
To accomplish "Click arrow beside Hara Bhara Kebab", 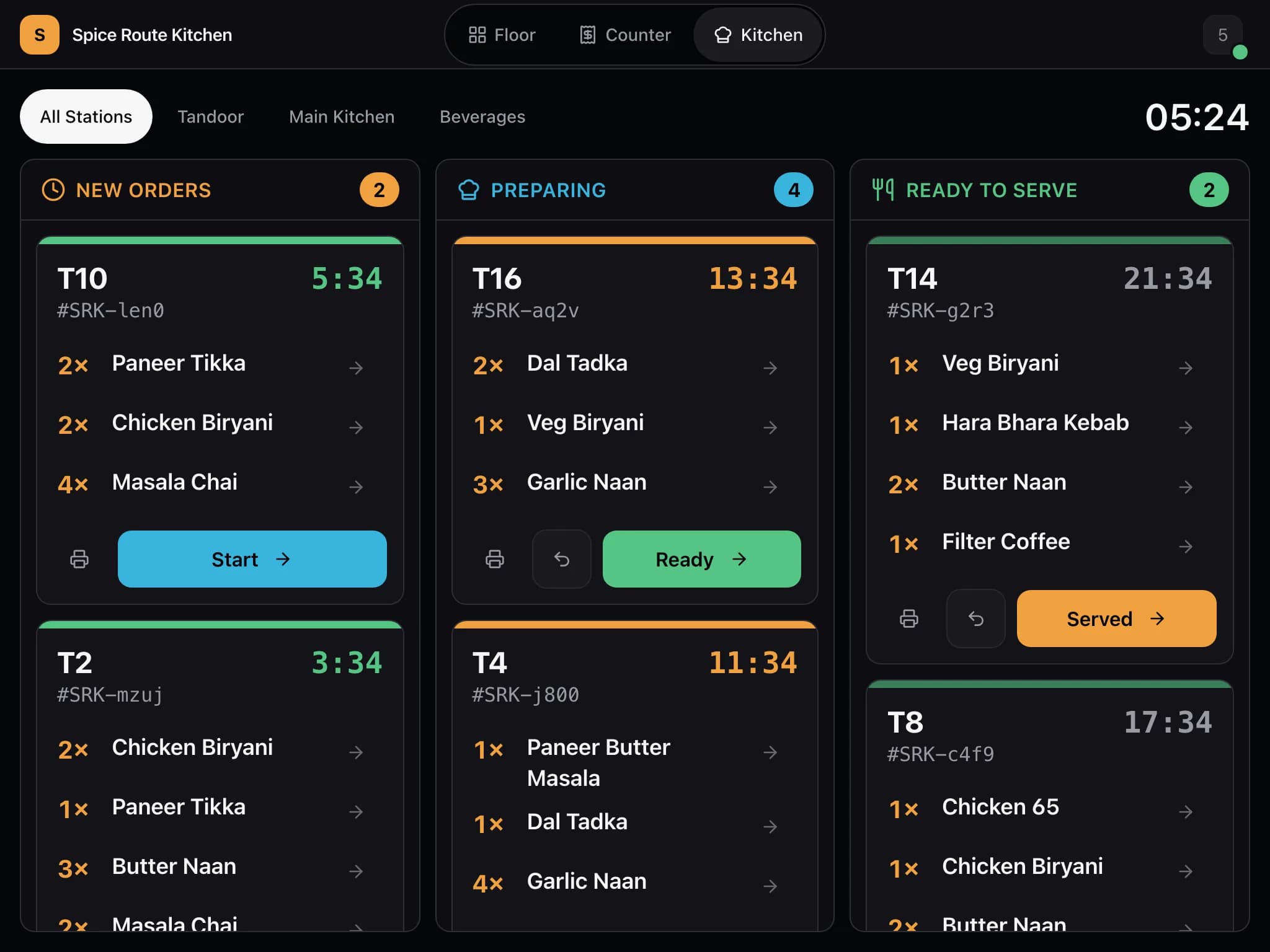I will pyautogui.click(x=1186, y=428).
